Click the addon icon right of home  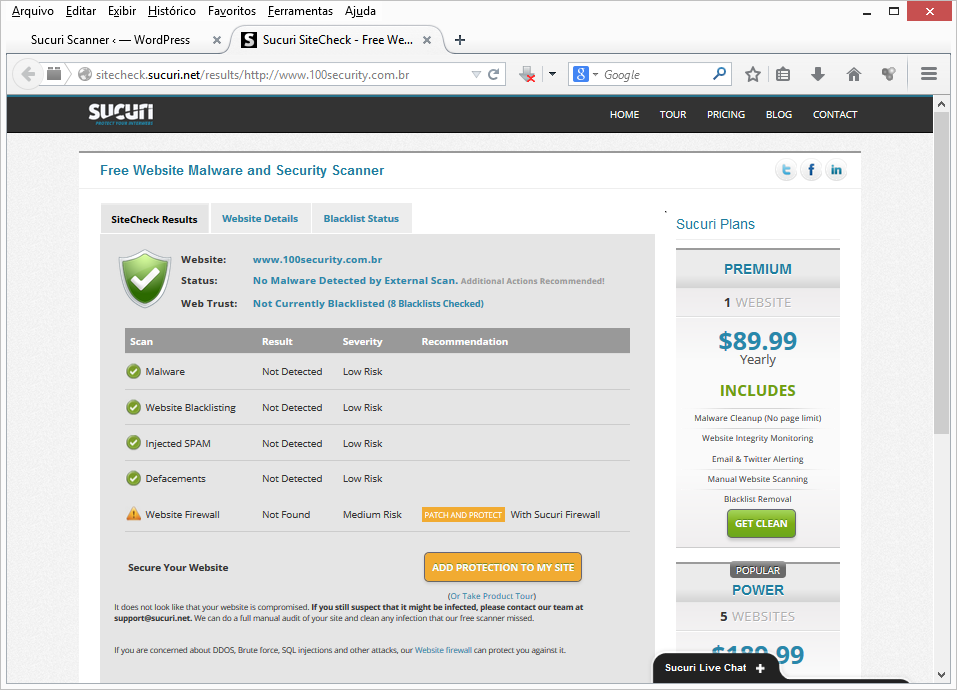889,74
